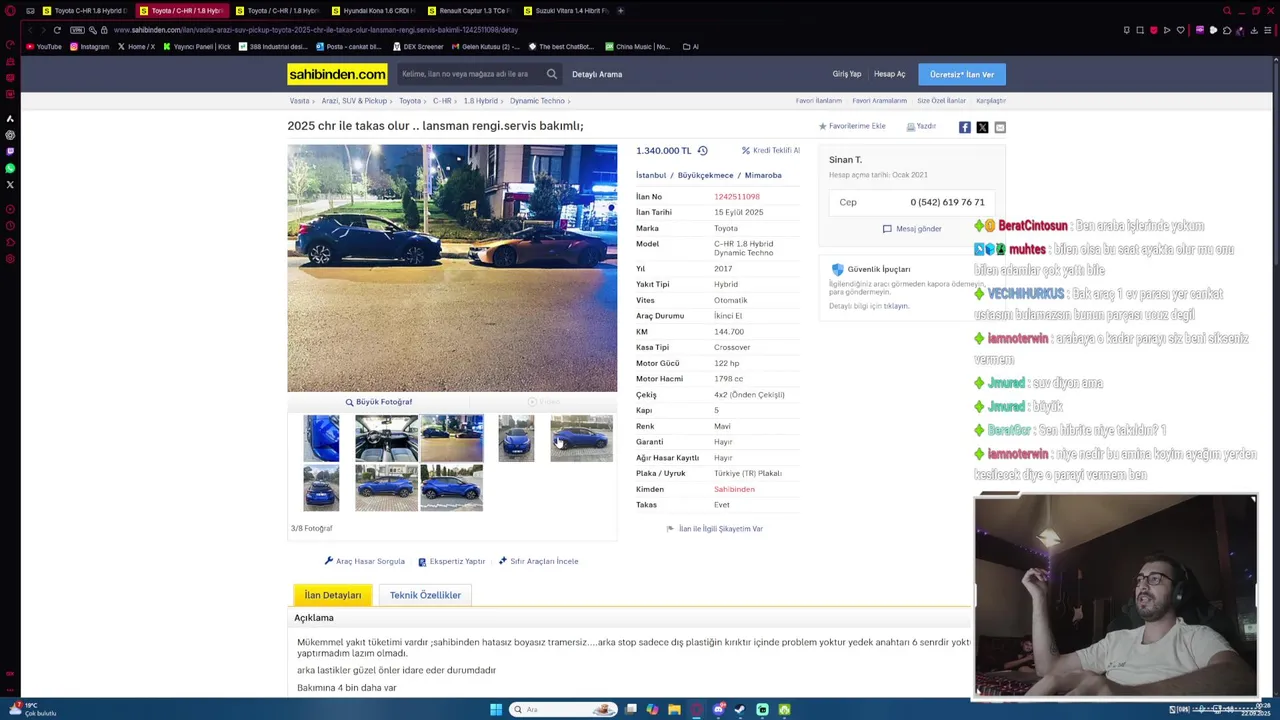Image resolution: width=1280 pixels, height=720 pixels.
Task: Click 1.8 Hybrid breadcrumb
Action: click(481, 101)
